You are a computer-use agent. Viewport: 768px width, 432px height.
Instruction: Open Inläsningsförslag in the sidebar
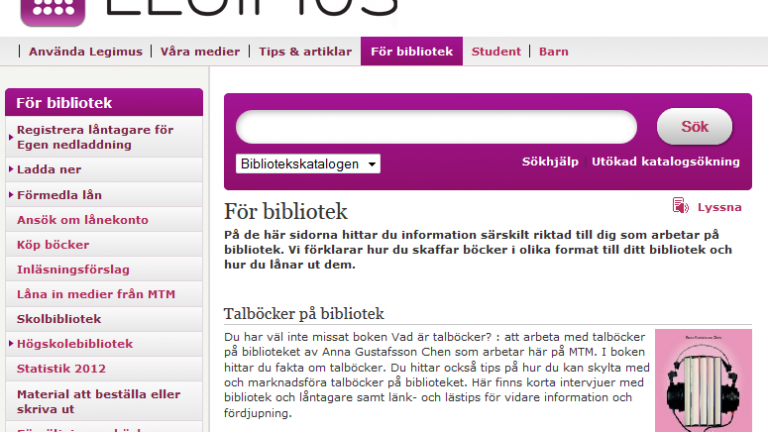[x=73, y=269]
